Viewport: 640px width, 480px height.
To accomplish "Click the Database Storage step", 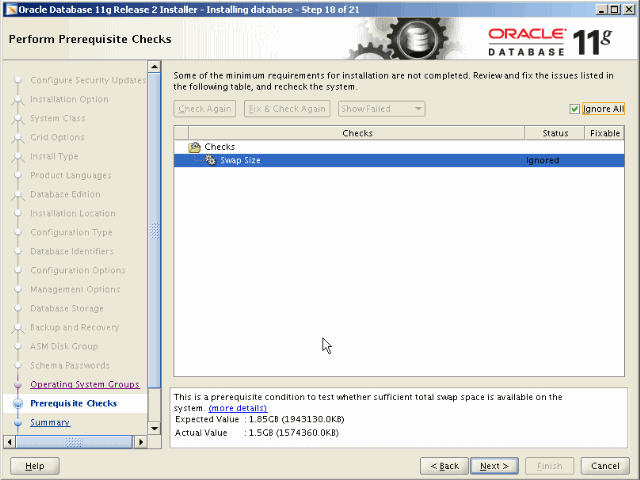I will (x=67, y=309).
